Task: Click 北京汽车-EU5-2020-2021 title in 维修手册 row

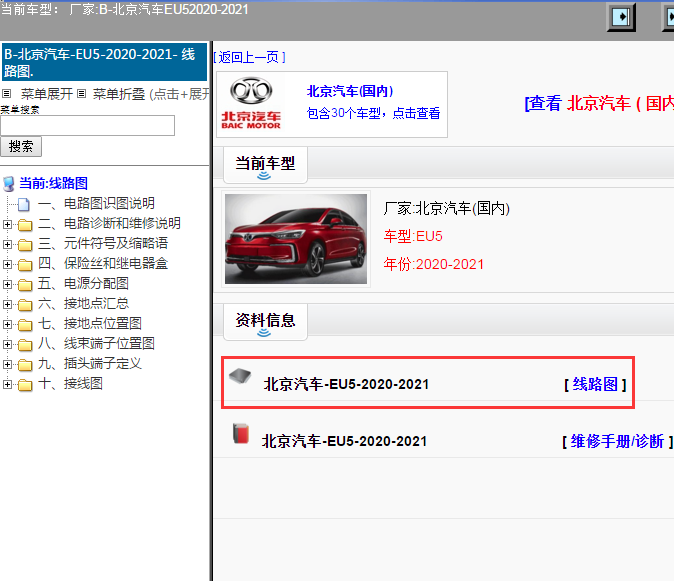Action: point(344,441)
